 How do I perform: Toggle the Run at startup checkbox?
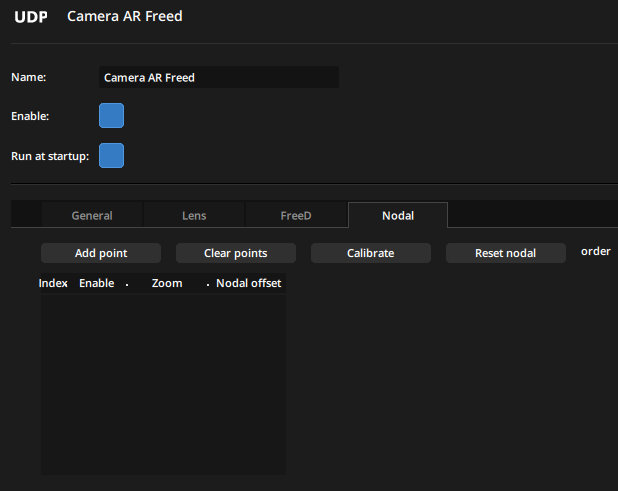111,156
